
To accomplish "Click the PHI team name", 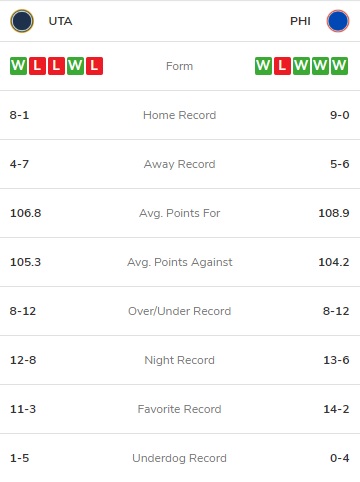I will [300, 21].
